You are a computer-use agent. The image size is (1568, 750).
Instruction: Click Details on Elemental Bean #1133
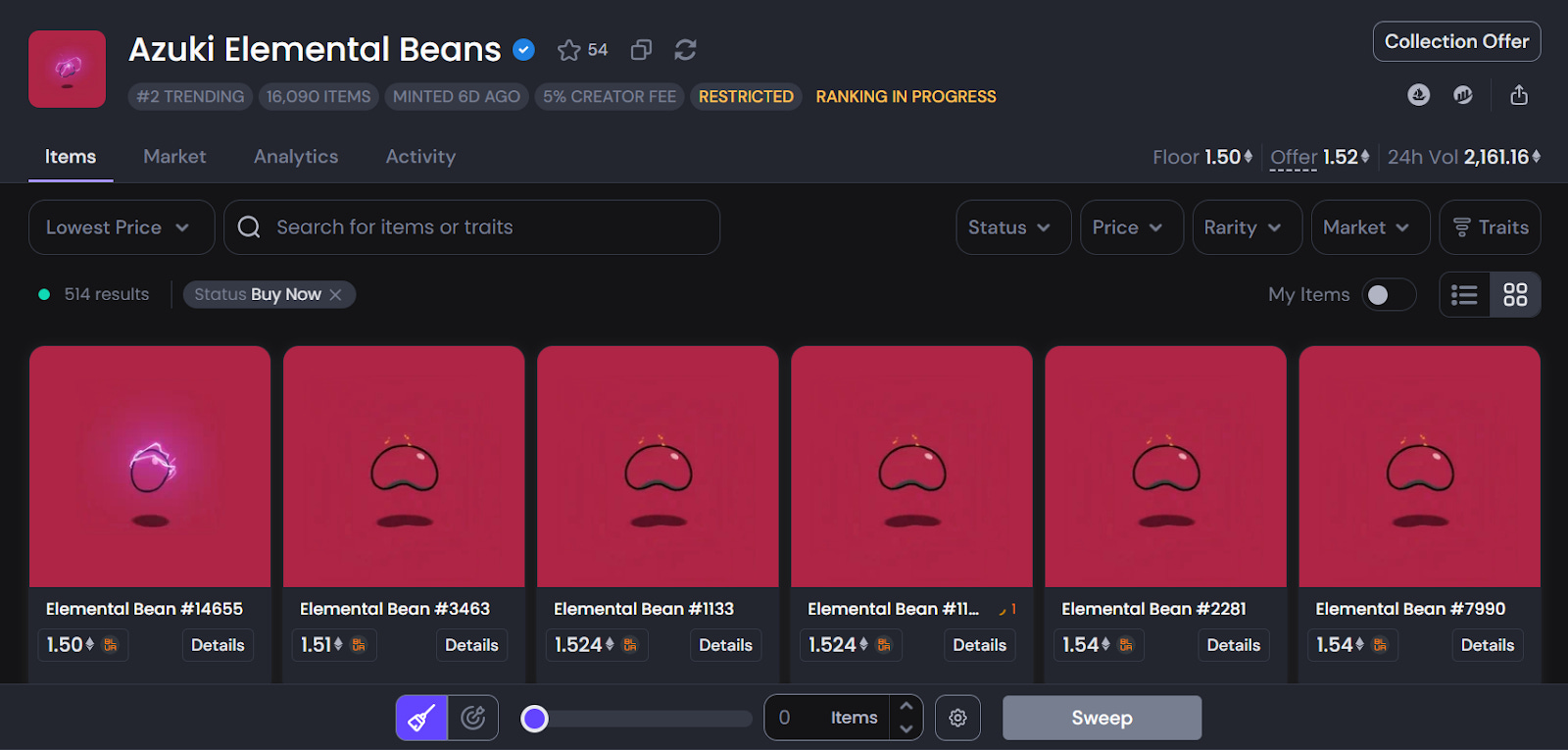point(725,645)
